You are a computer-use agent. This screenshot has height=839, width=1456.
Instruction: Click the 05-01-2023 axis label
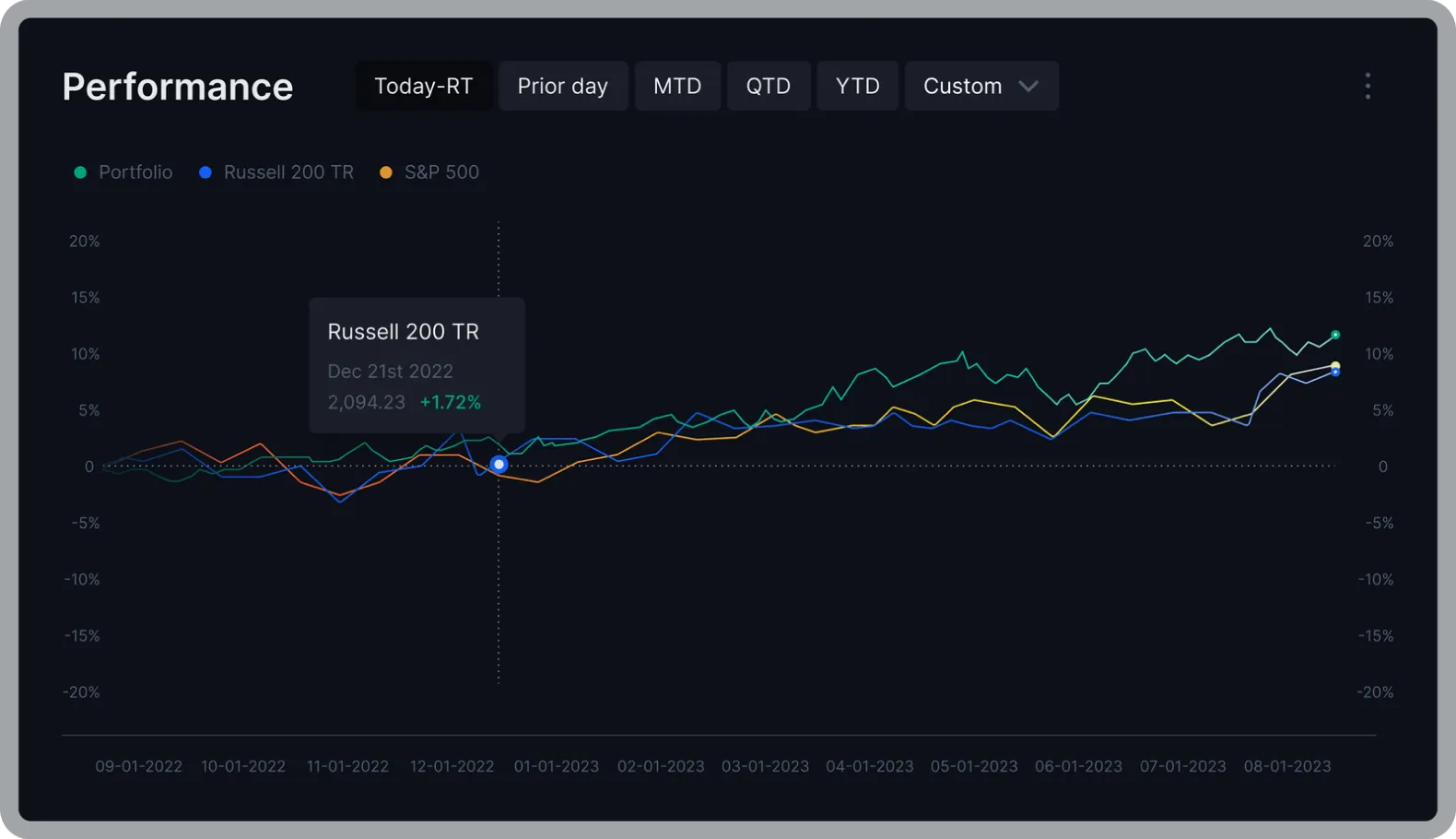pyautogui.click(x=974, y=766)
